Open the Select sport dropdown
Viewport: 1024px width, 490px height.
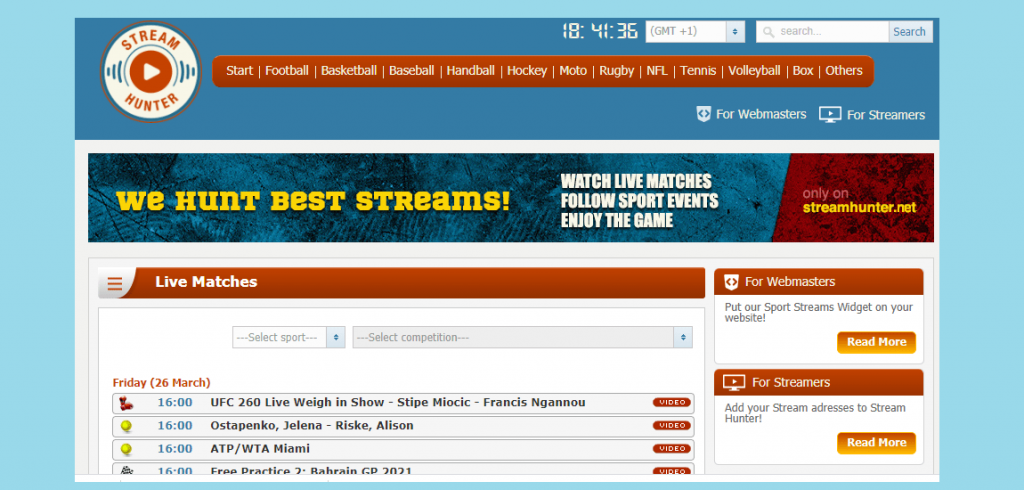pyautogui.click(x=289, y=337)
